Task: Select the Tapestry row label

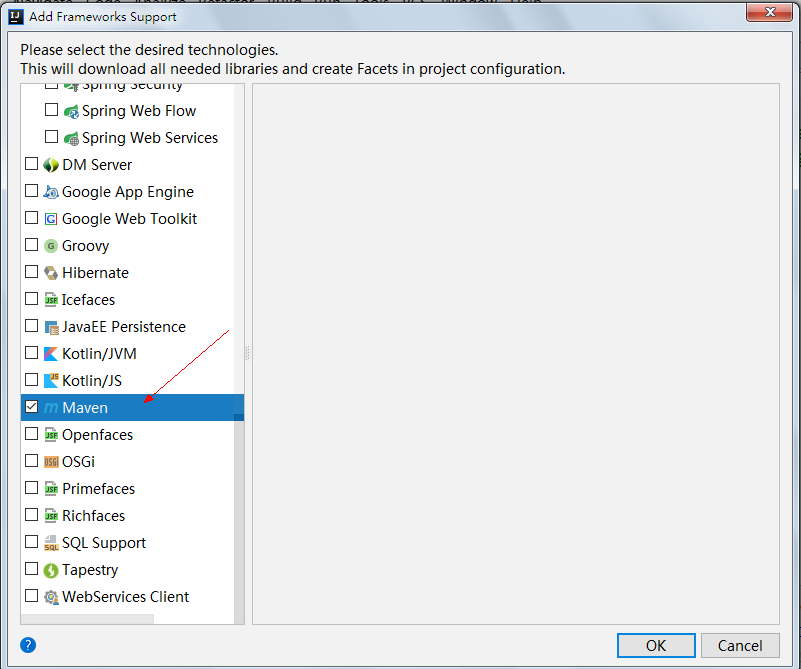Action: (x=90, y=570)
